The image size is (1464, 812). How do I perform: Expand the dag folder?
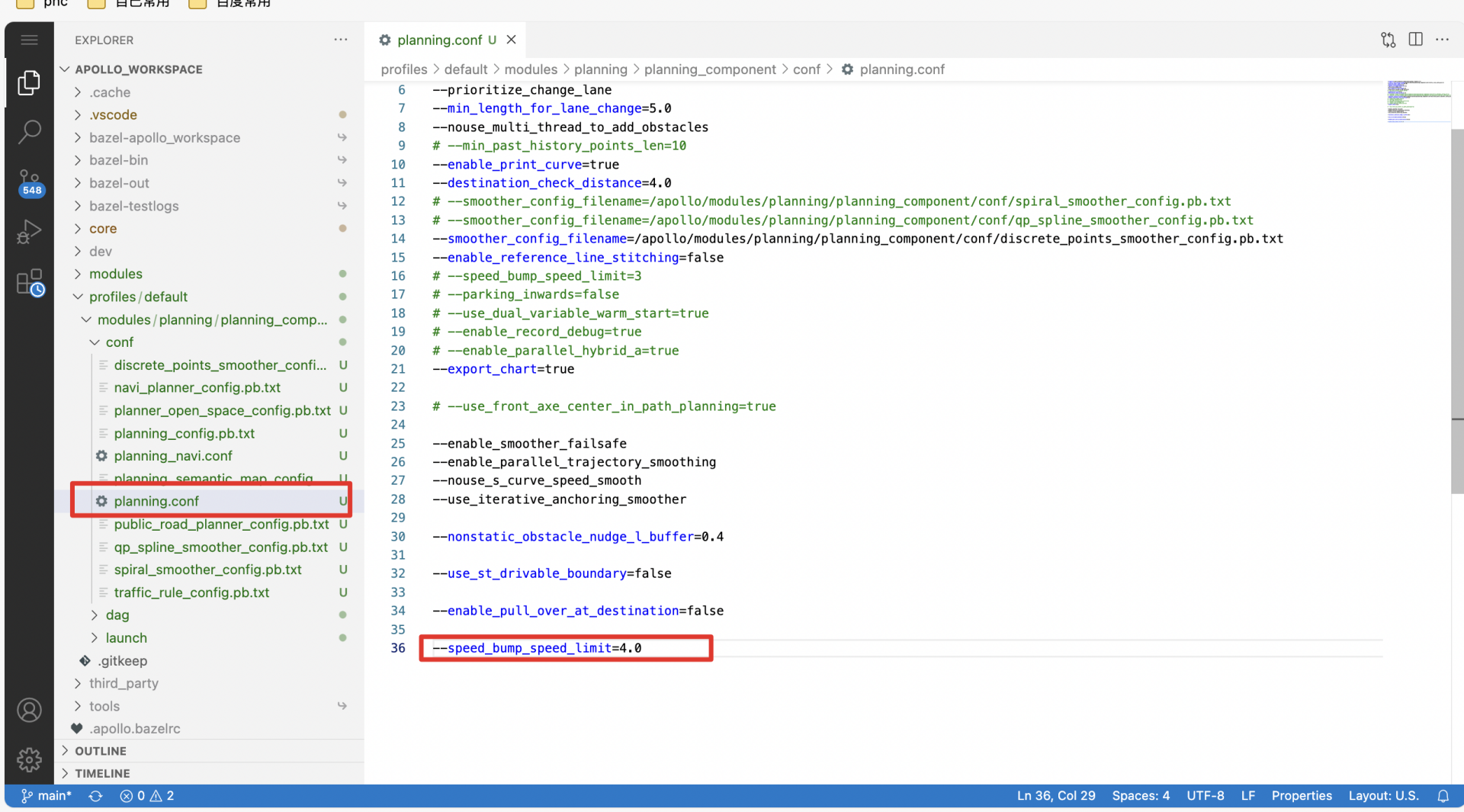click(x=117, y=615)
